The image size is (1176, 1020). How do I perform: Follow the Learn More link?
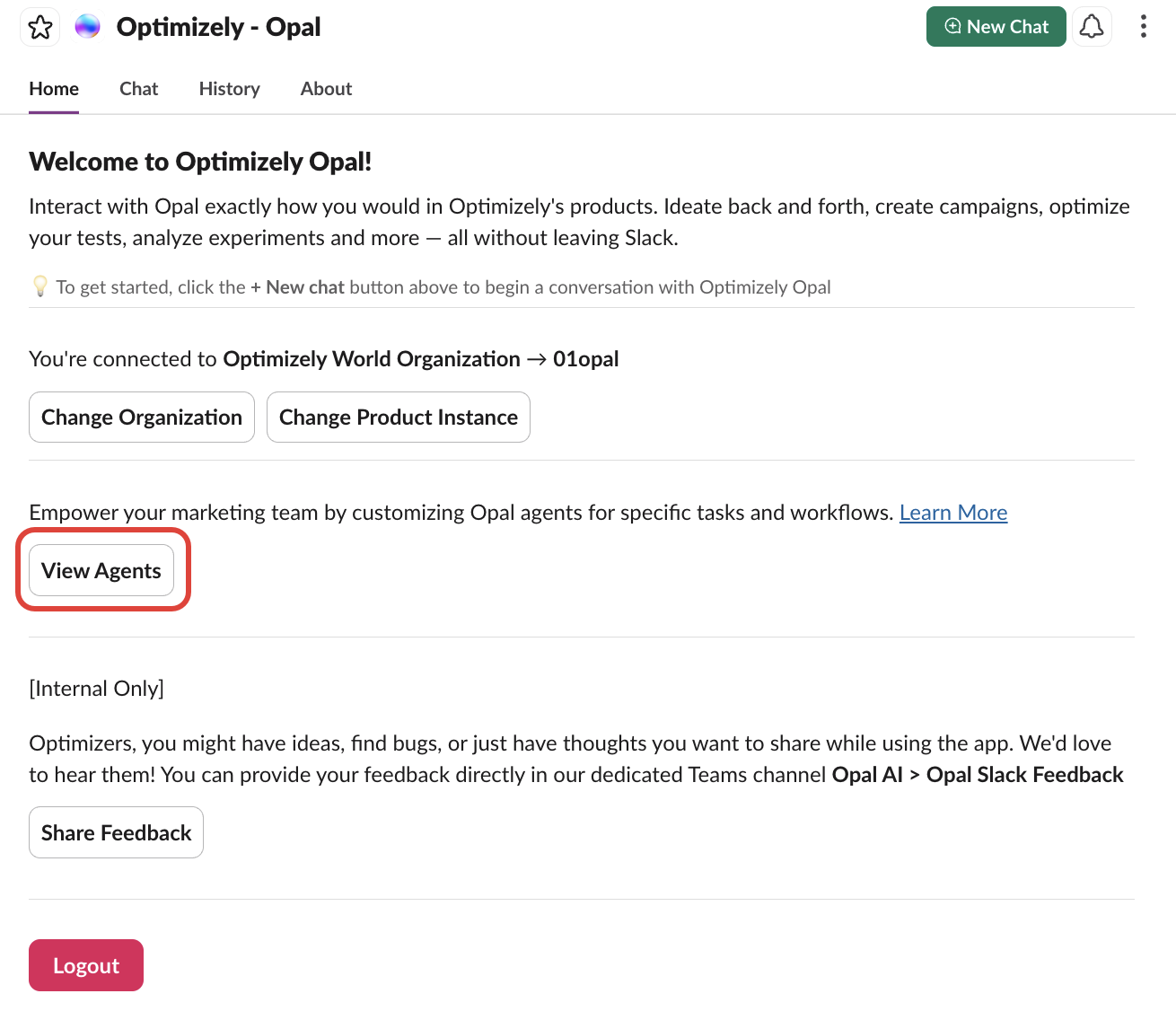pos(952,513)
